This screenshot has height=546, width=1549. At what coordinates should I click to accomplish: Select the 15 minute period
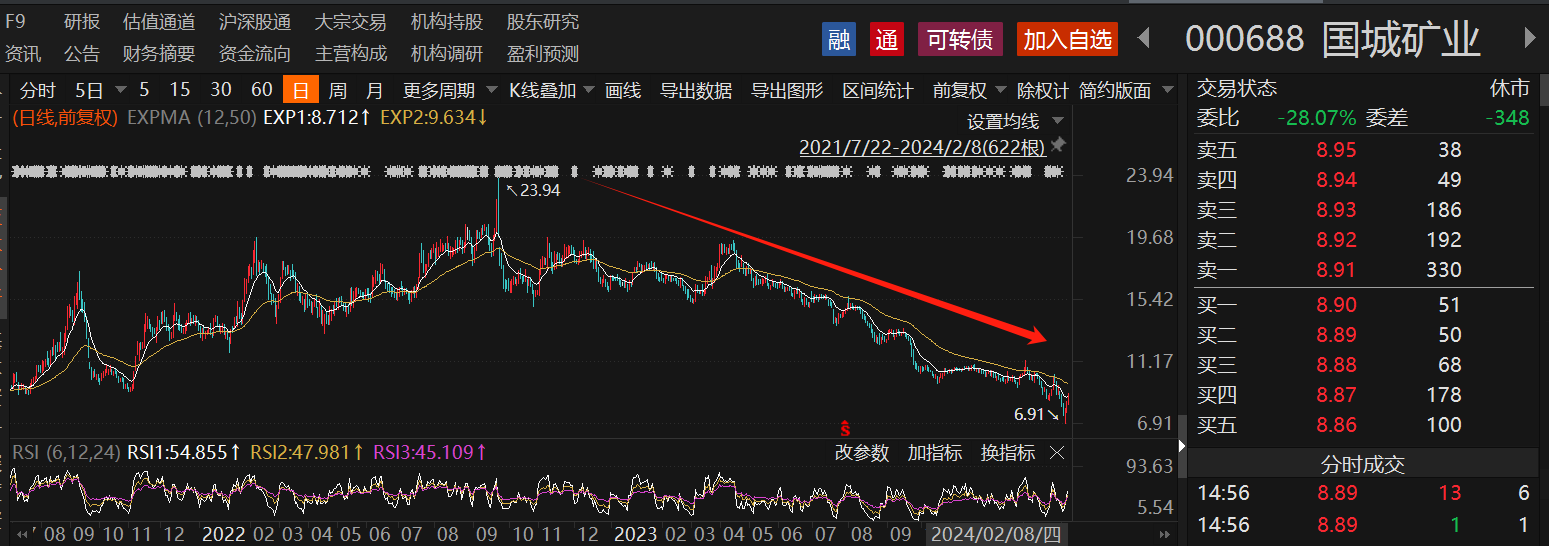tap(180, 90)
